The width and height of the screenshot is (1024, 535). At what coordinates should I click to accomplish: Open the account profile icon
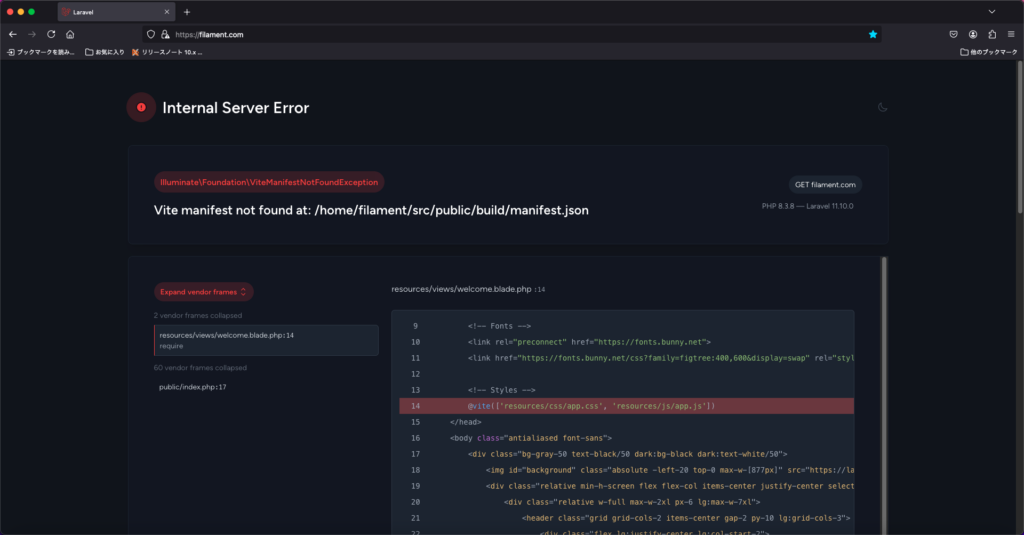(x=973, y=35)
